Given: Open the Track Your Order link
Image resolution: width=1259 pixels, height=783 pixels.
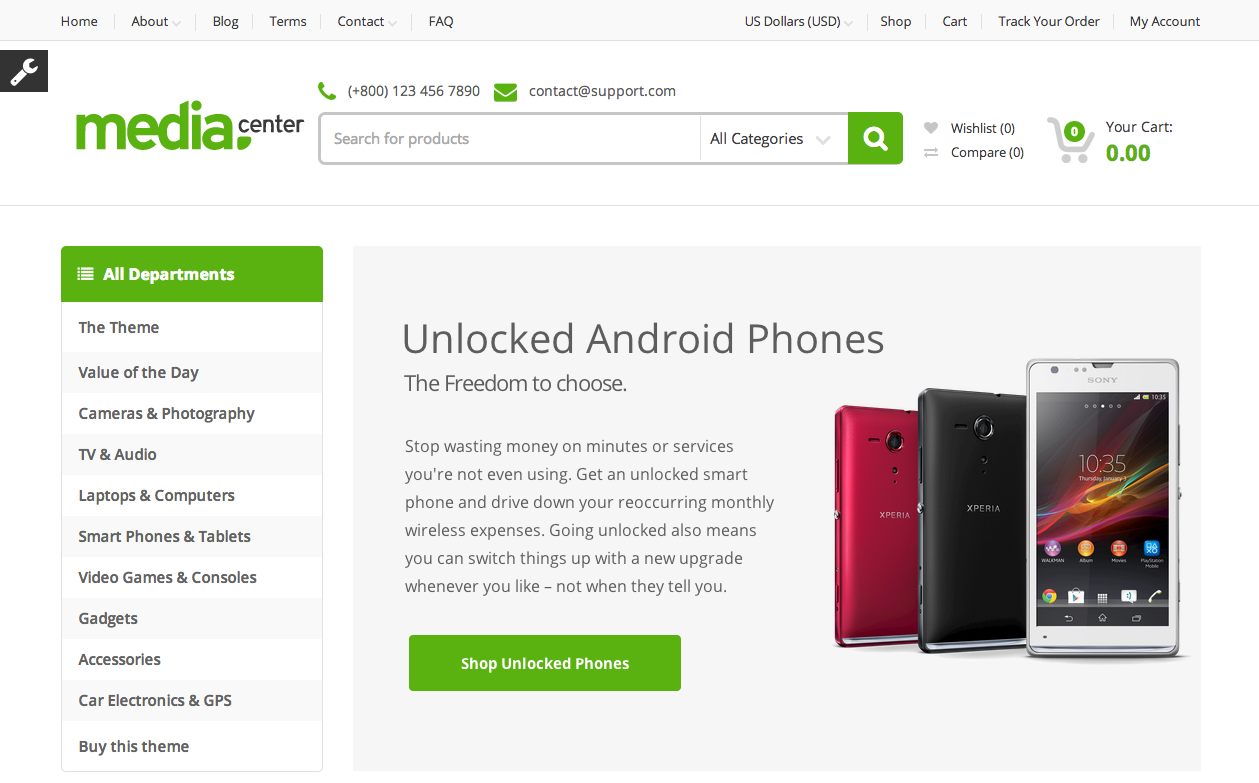Looking at the screenshot, I should (1048, 21).
